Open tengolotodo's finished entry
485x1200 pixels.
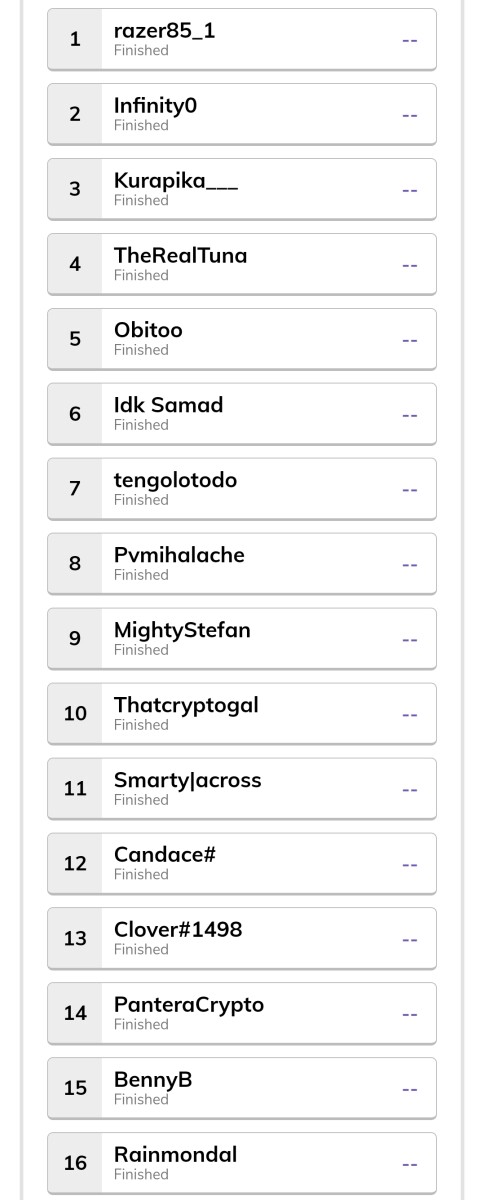click(x=242, y=489)
